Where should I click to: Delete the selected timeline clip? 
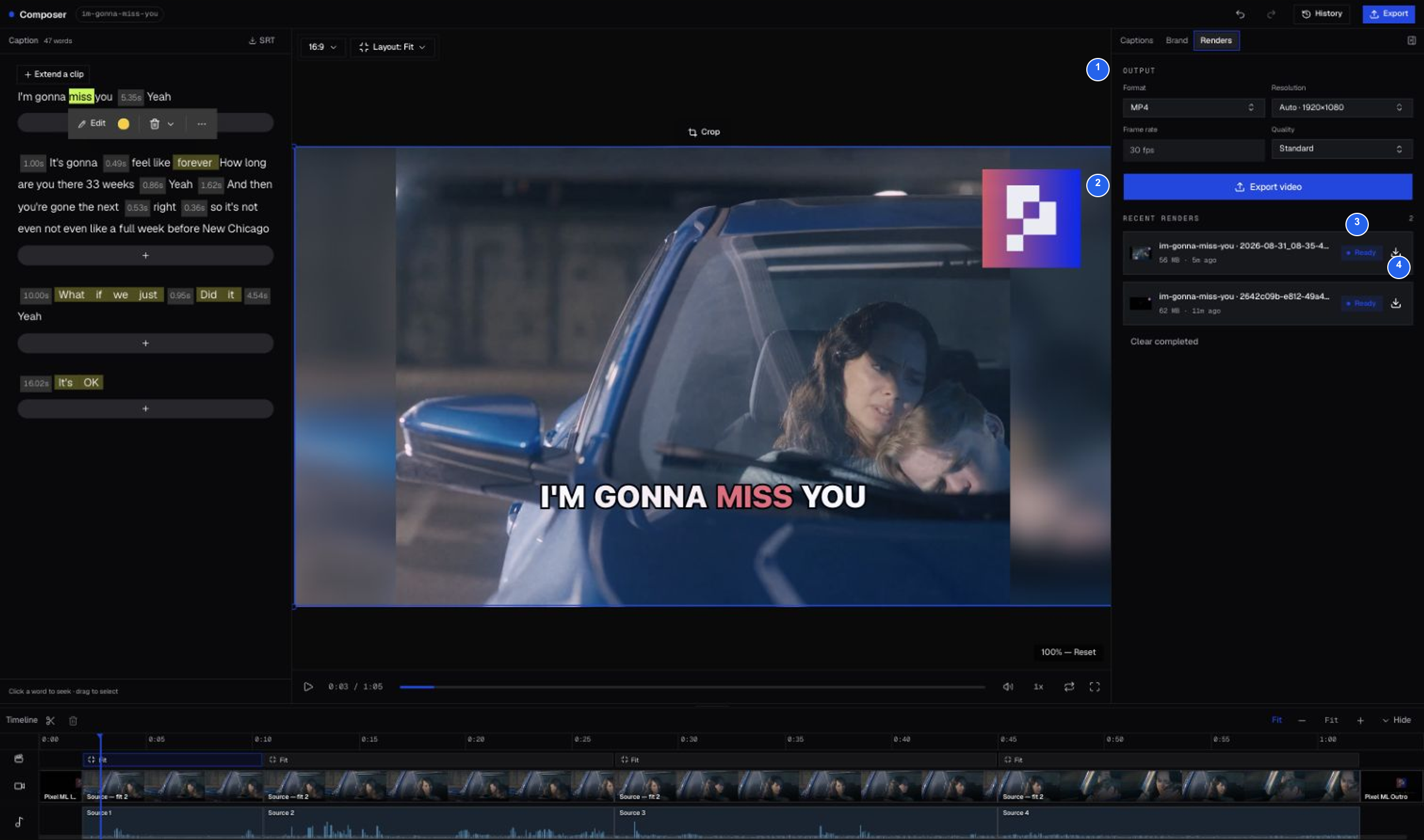pyautogui.click(x=73, y=721)
